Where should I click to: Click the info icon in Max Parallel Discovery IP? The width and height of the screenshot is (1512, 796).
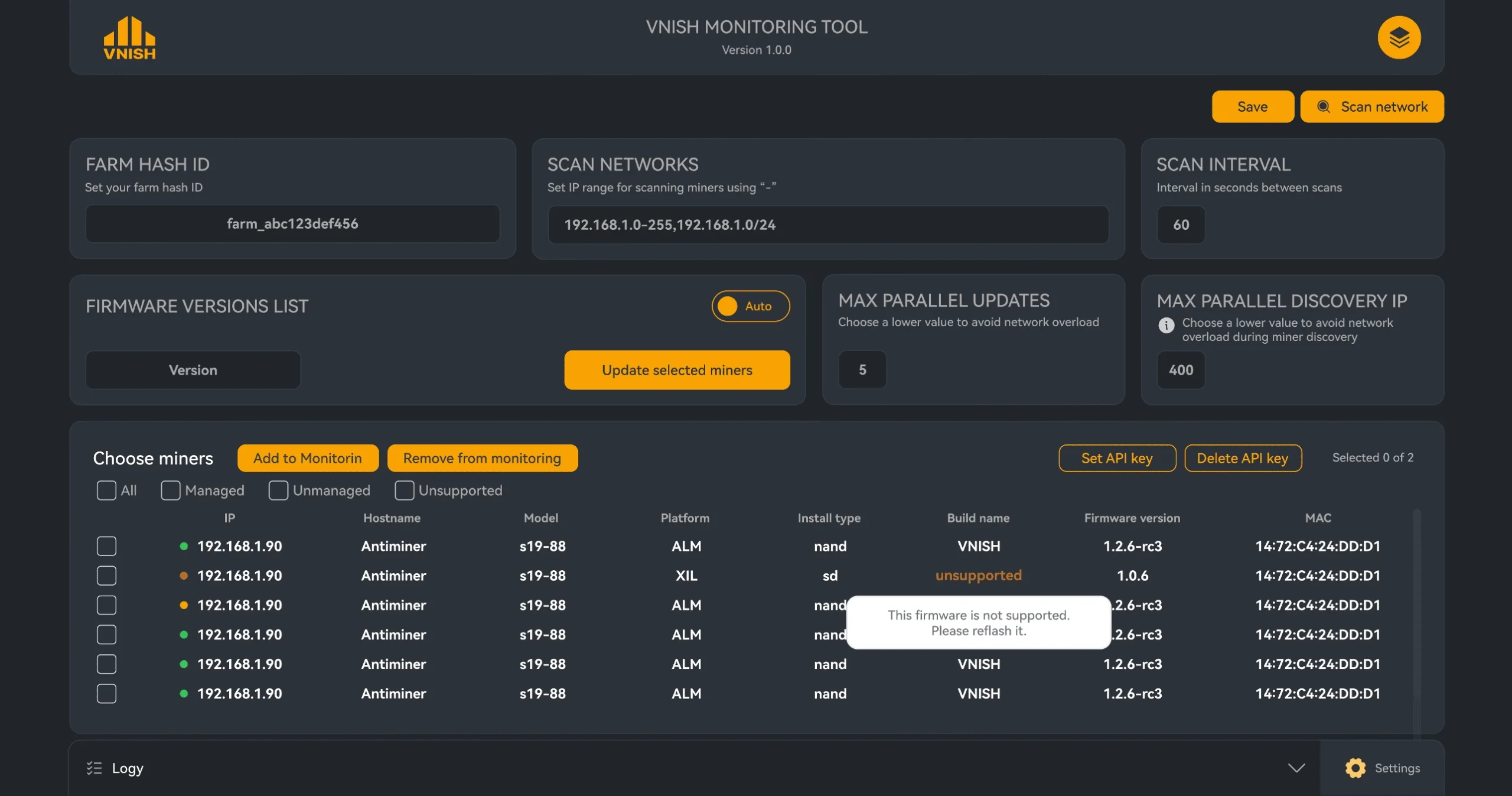coord(1166,325)
